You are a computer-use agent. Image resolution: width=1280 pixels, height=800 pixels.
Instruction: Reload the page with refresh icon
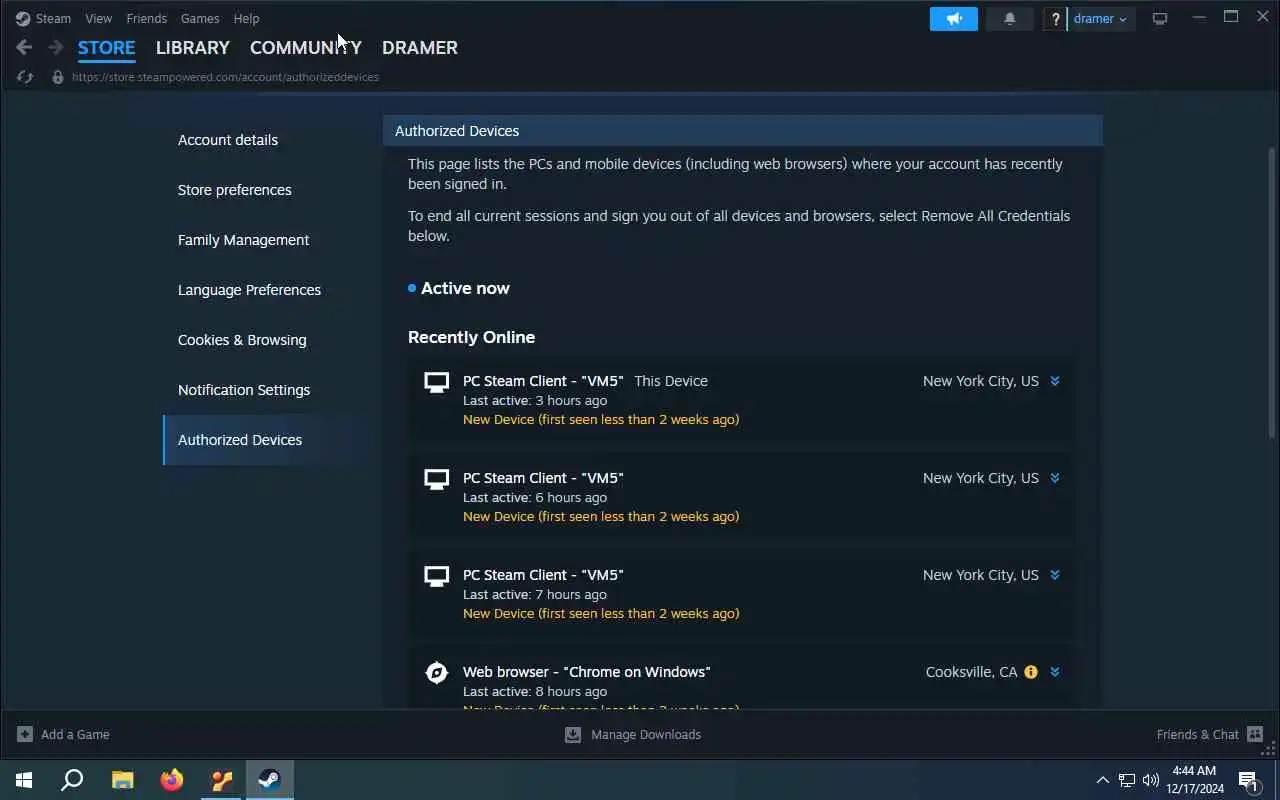coord(25,77)
